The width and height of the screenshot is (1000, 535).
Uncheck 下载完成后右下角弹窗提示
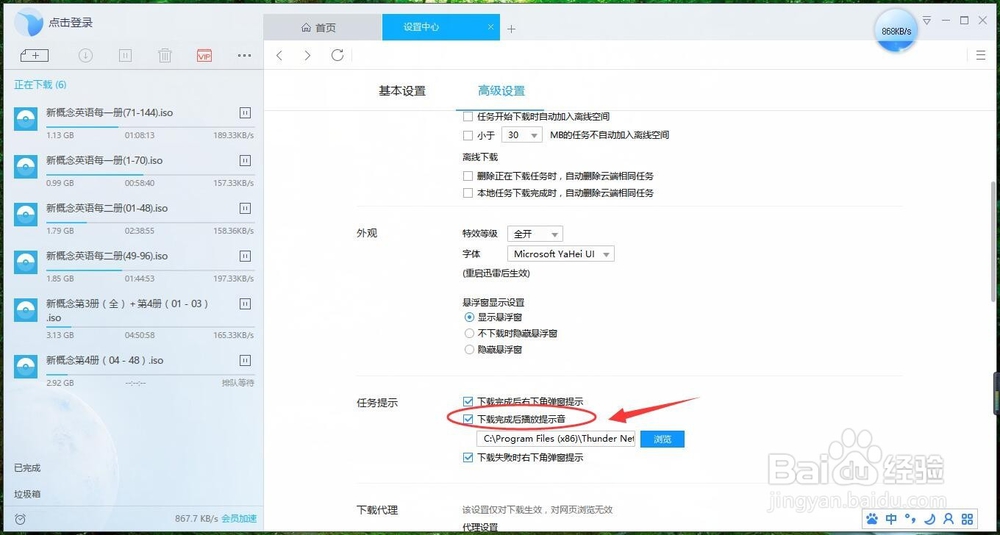click(468, 402)
